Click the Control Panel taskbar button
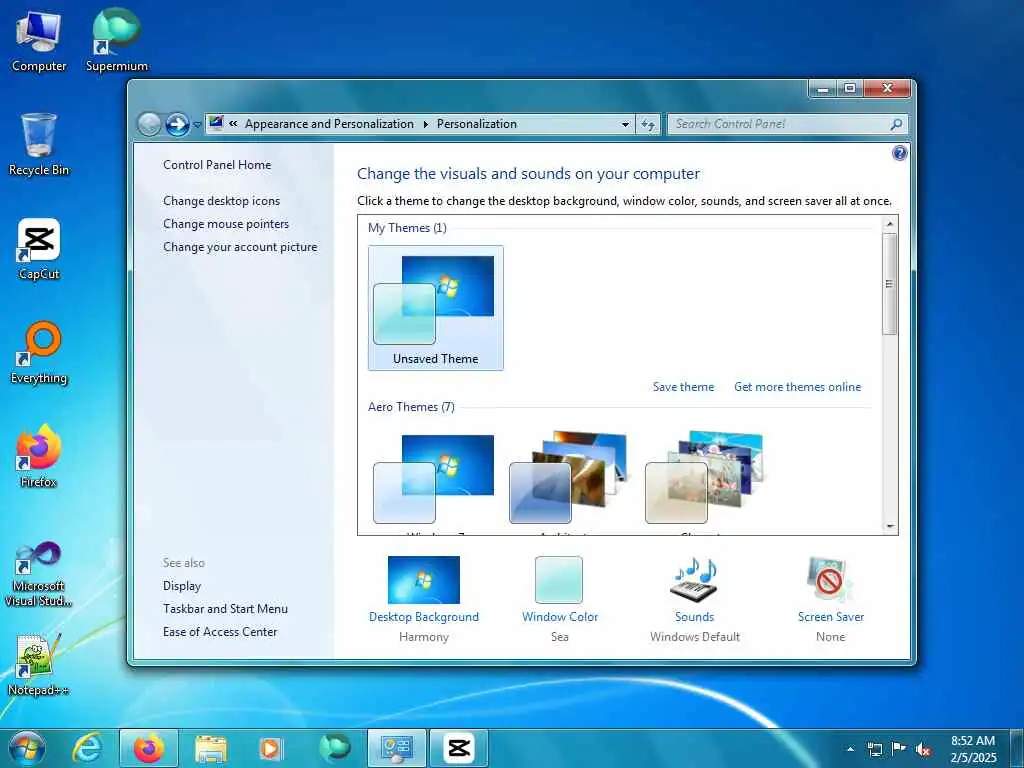 pos(396,748)
